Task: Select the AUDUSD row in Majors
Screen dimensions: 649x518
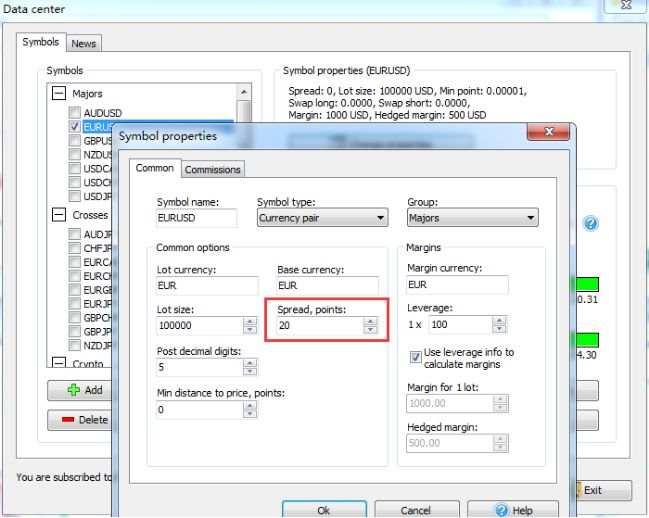Action: (103, 113)
